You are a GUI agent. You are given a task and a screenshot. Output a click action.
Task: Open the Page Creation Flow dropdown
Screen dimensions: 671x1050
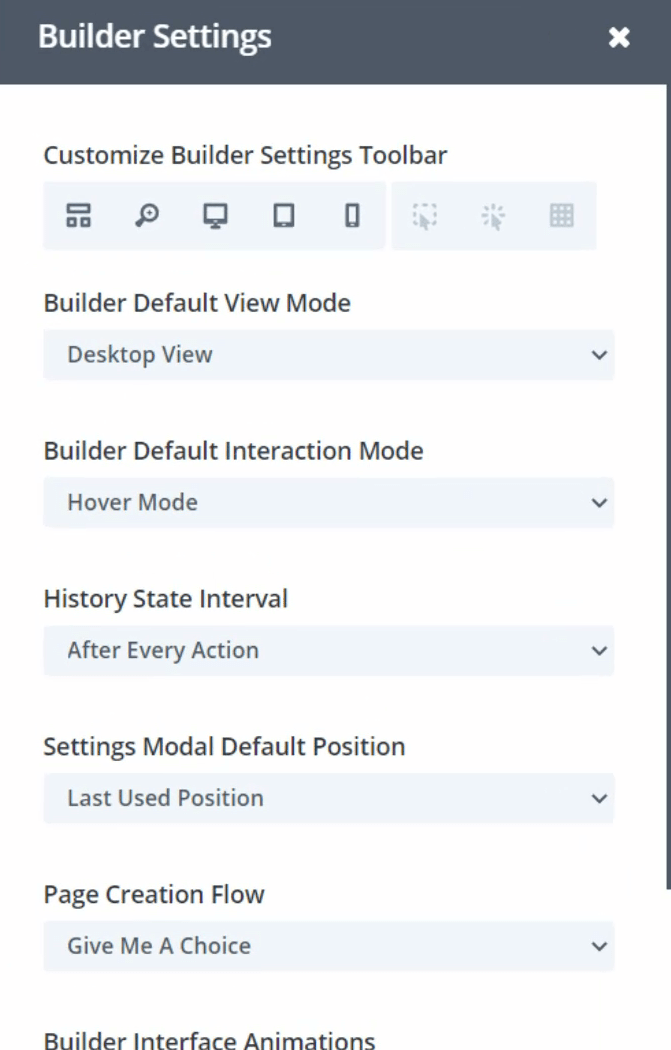328,947
